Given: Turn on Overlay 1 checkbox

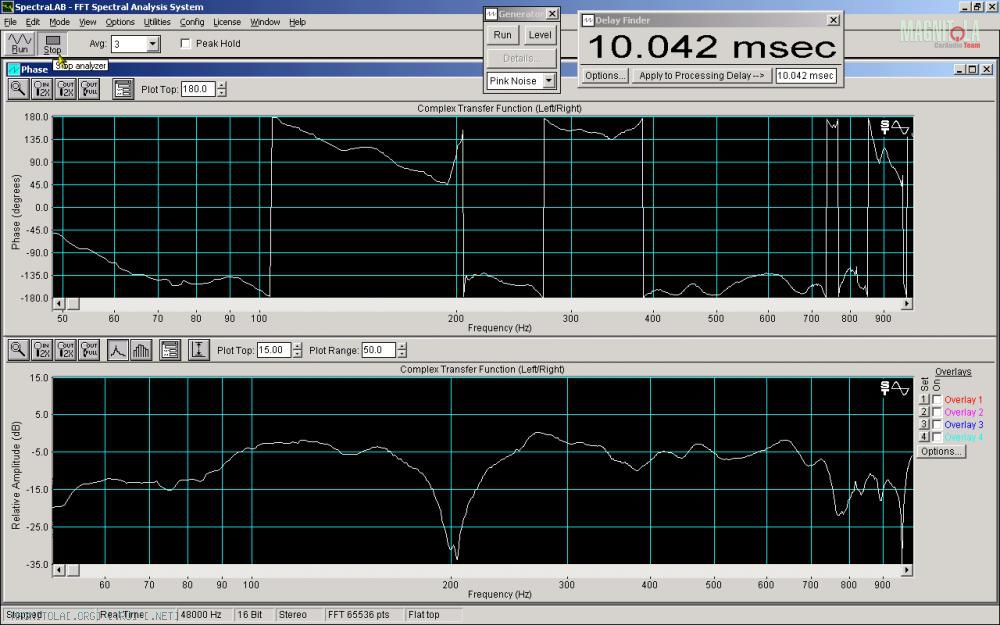Looking at the screenshot, I should click(x=937, y=399).
